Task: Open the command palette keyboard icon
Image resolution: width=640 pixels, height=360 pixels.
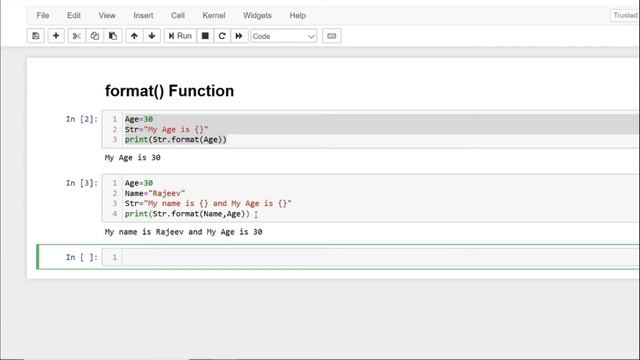Action: point(331,36)
